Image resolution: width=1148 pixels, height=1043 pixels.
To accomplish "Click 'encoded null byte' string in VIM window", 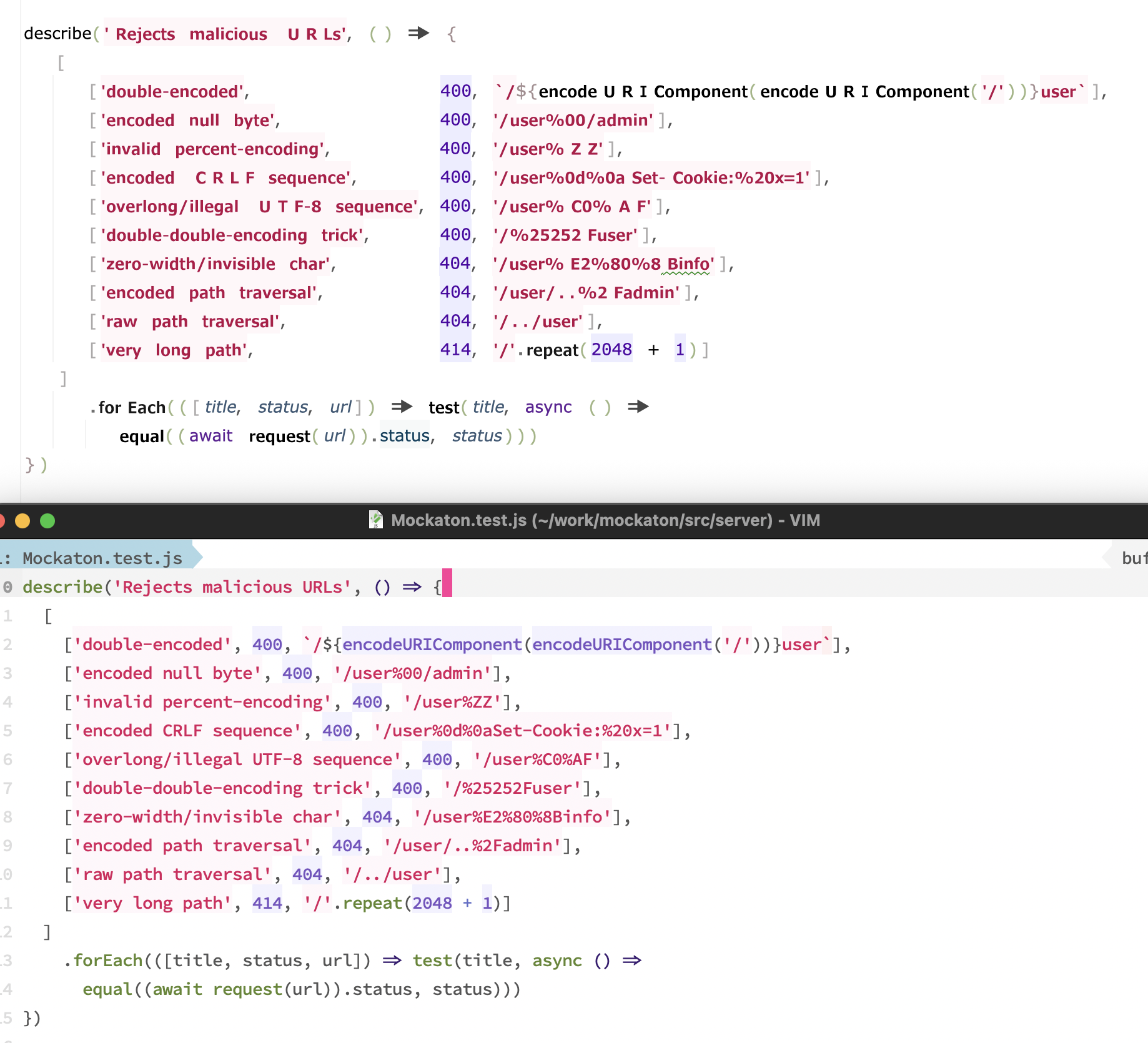I will [167, 673].
